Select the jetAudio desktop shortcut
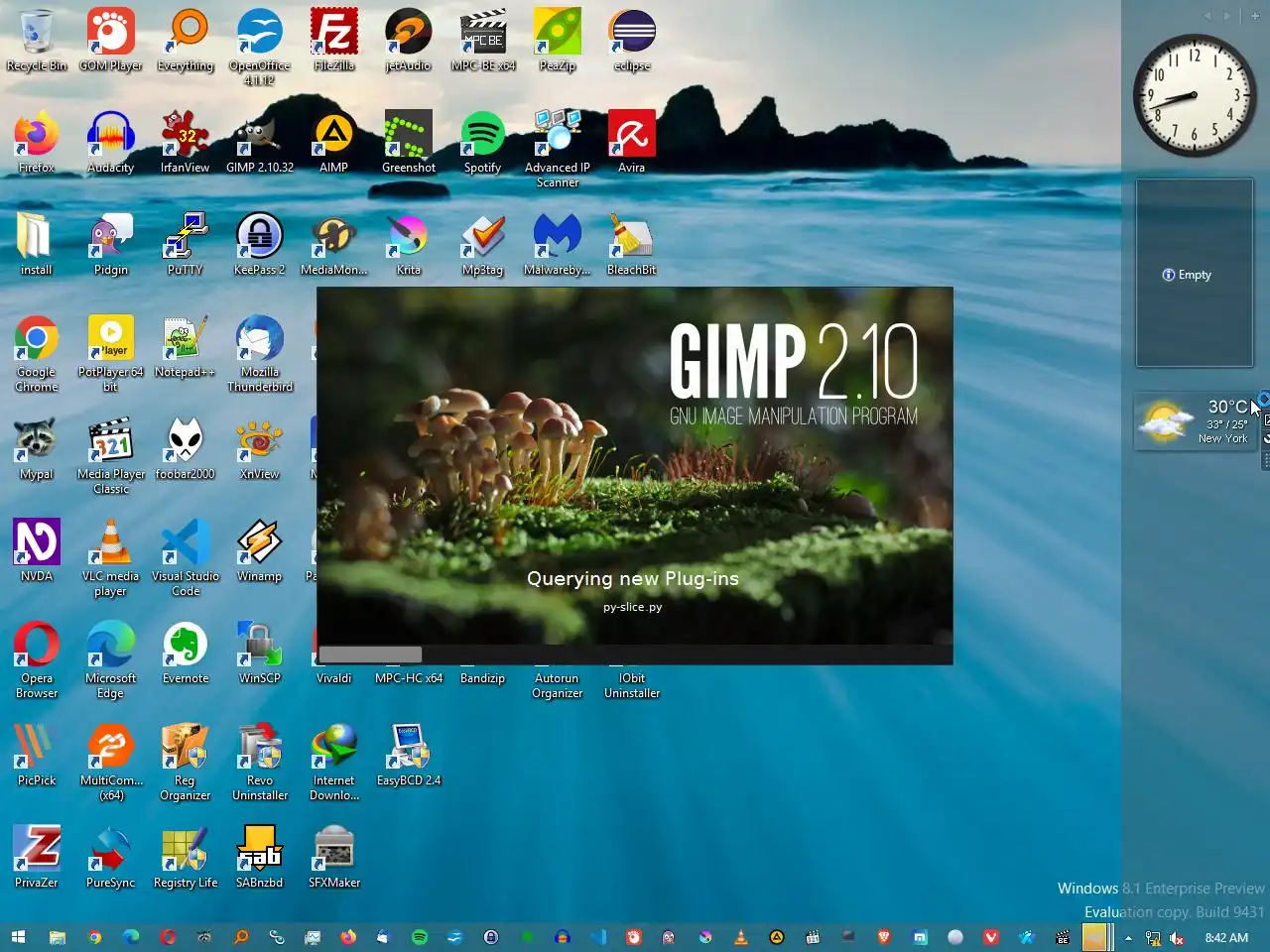This screenshot has height=952, width=1270. (409, 40)
